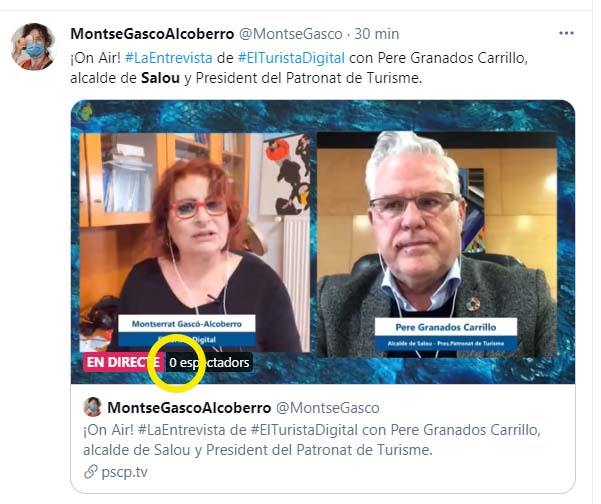Open the 30 min timestamp
The width and height of the screenshot is (601, 504).
tap(376, 34)
